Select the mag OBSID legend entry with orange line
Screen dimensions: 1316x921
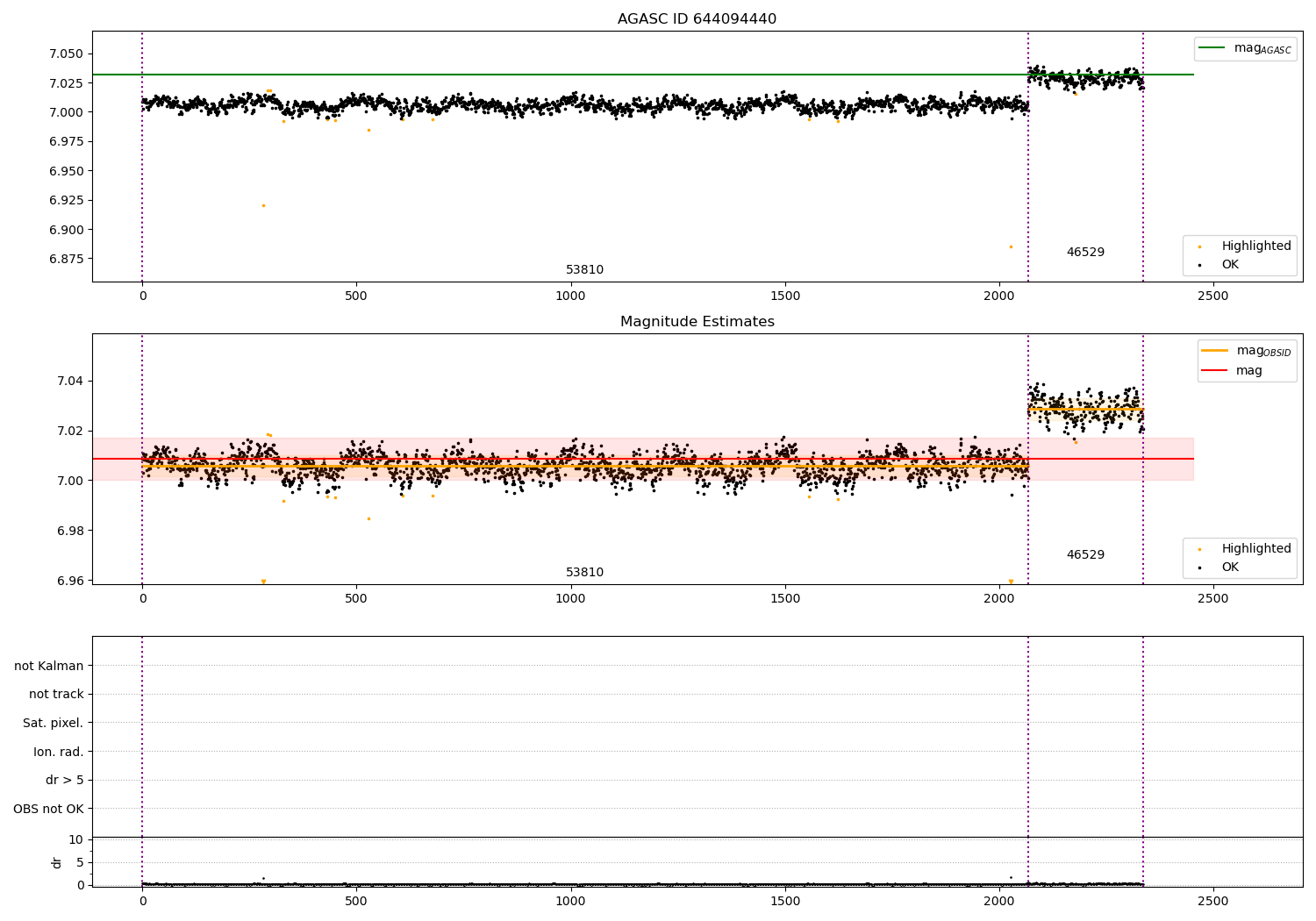(x=1246, y=351)
